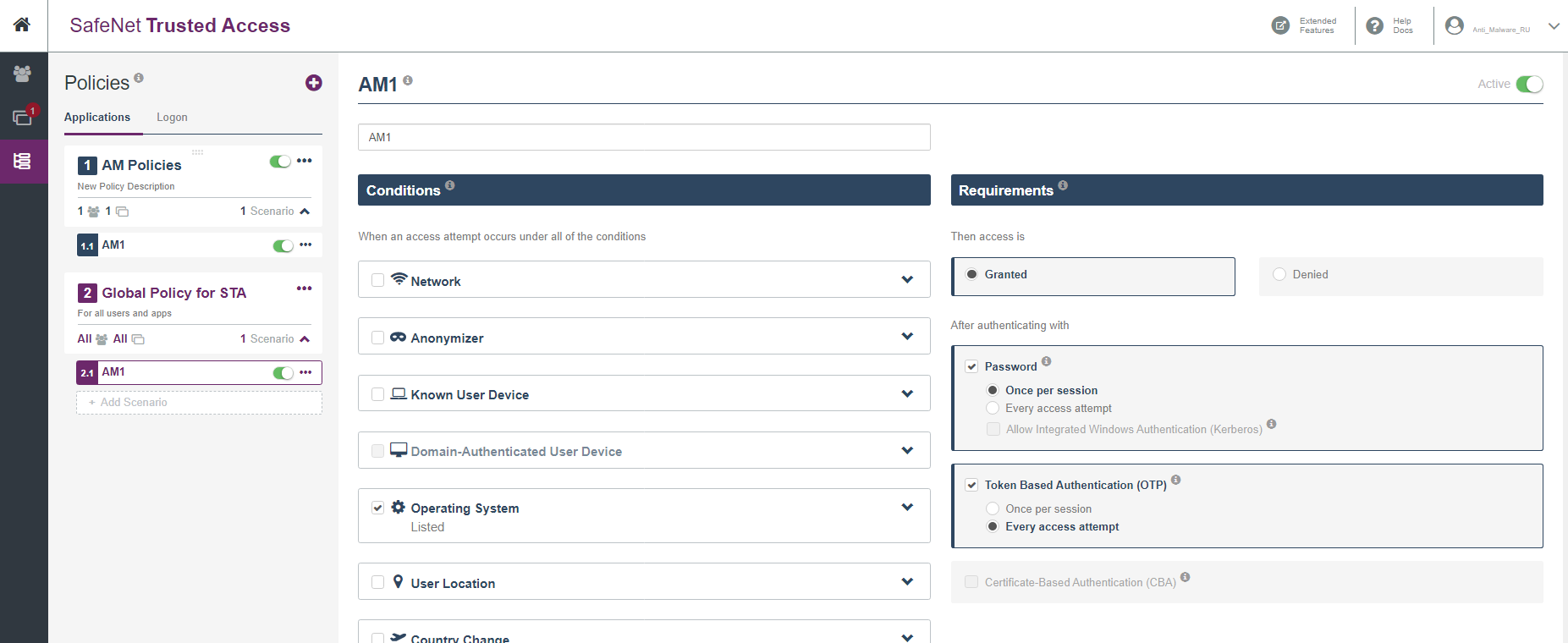
Task: Expand the Known User Device condition
Action: (907, 393)
